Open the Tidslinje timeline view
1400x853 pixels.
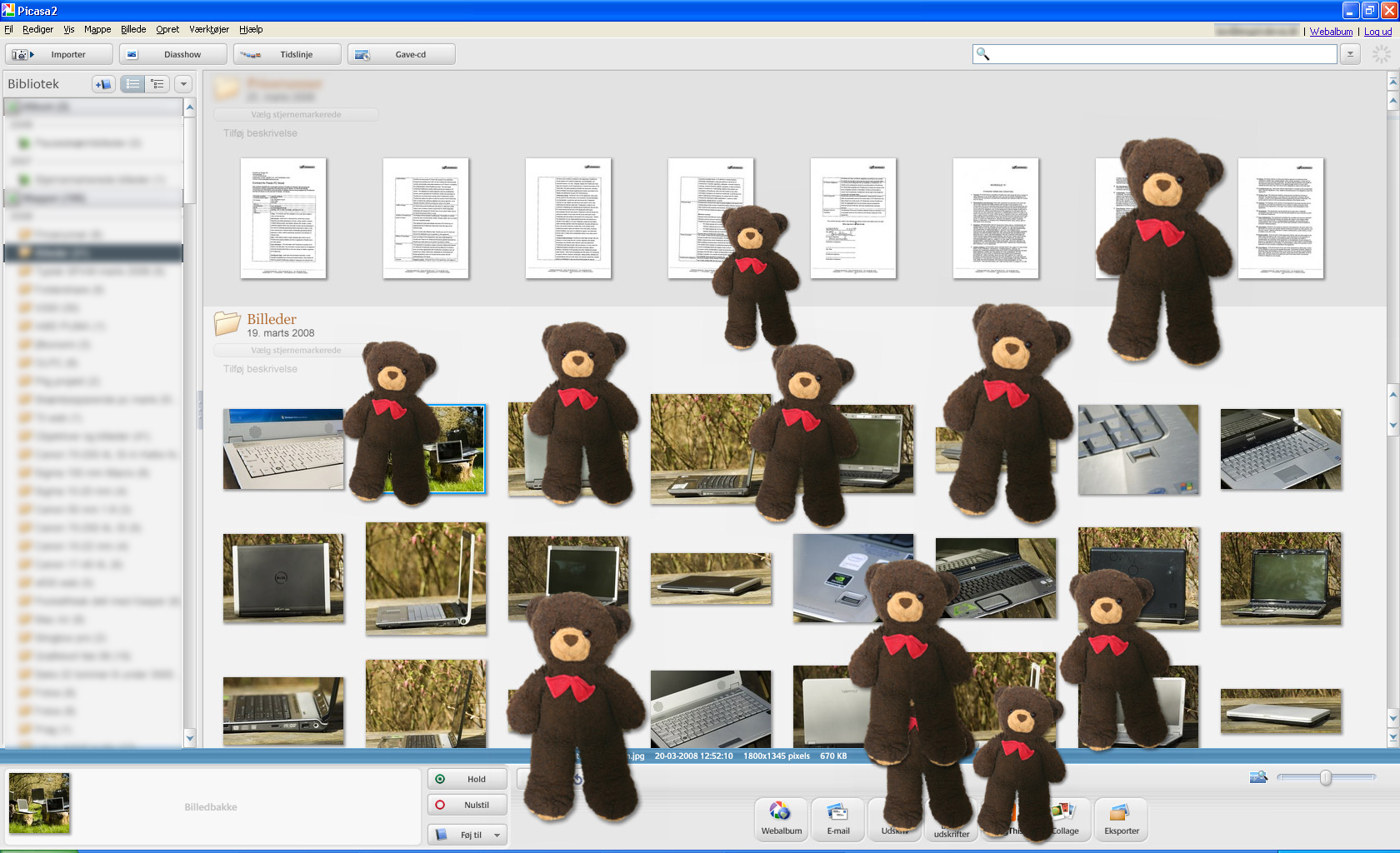[x=287, y=55]
